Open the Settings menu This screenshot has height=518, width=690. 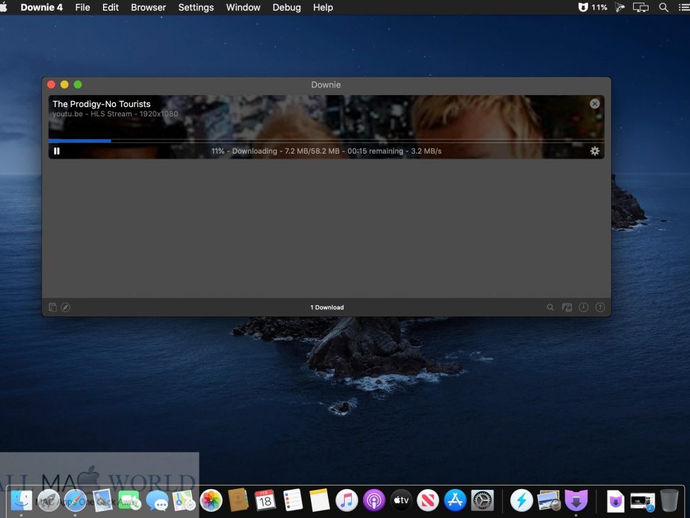pos(196,7)
